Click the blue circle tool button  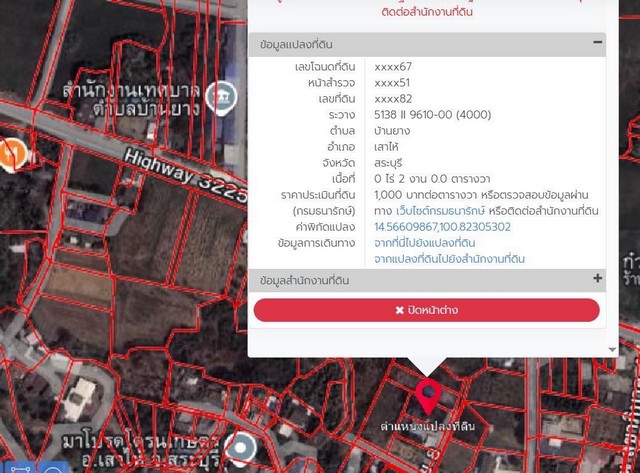[55, 468]
